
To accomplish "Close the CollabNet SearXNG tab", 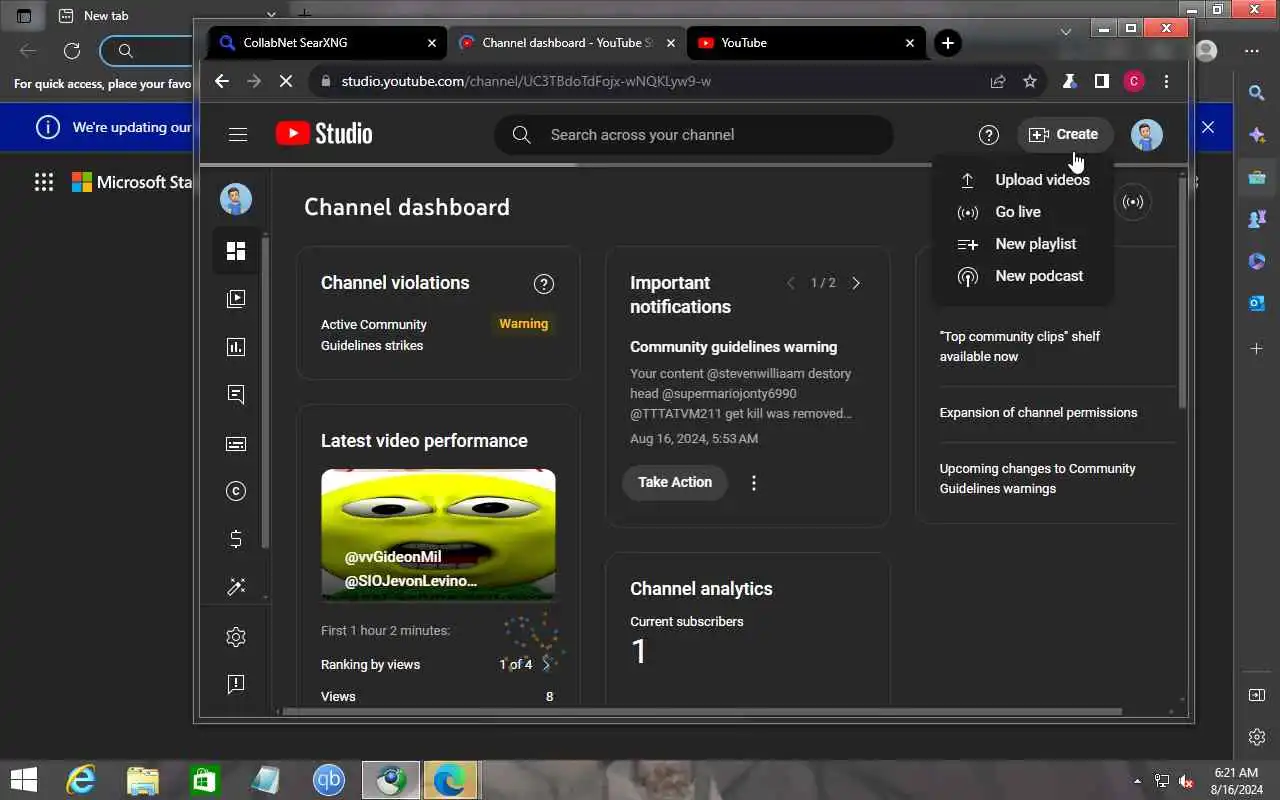I will pos(432,43).
